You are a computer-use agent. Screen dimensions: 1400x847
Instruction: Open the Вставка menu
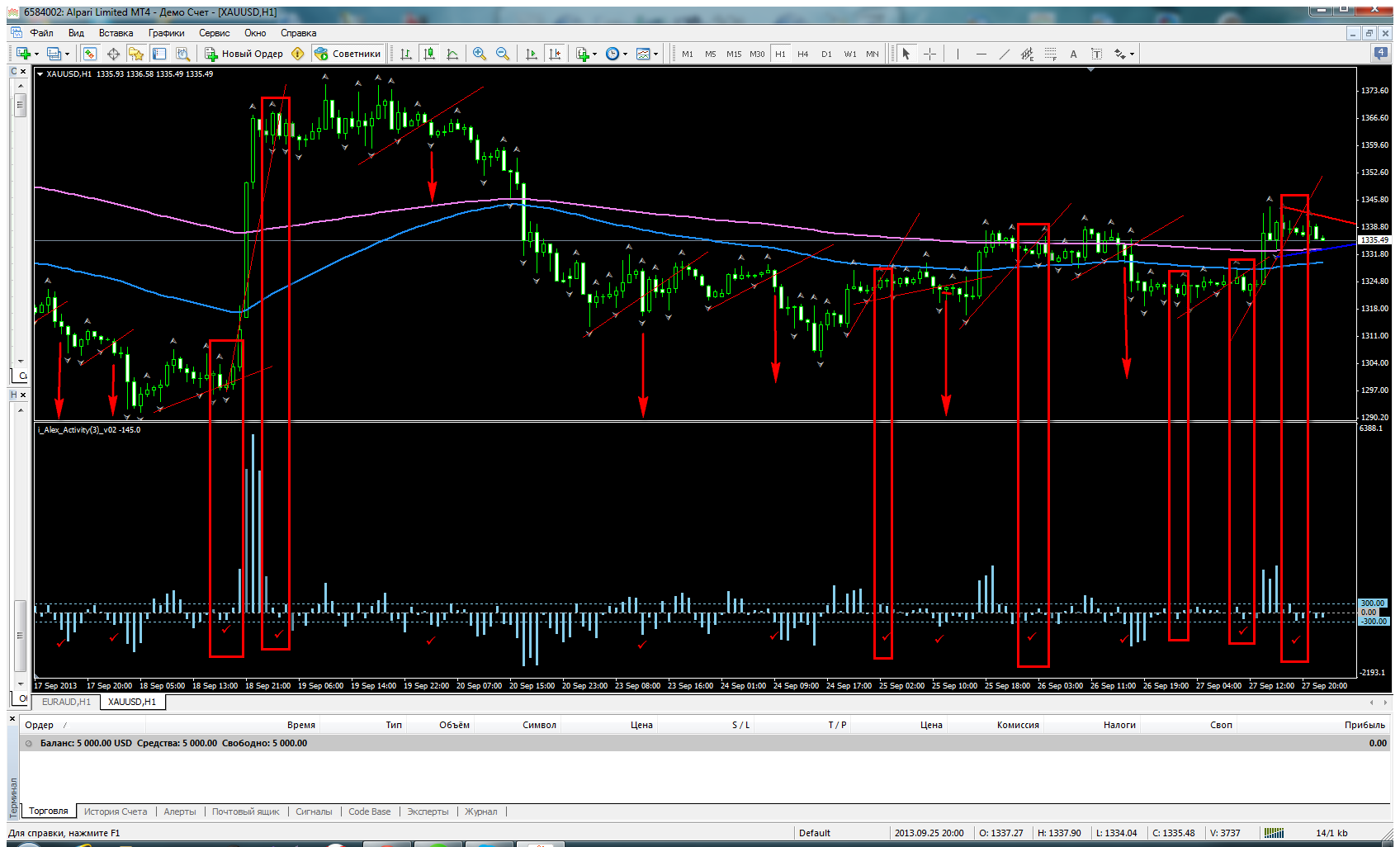[116, 33]
